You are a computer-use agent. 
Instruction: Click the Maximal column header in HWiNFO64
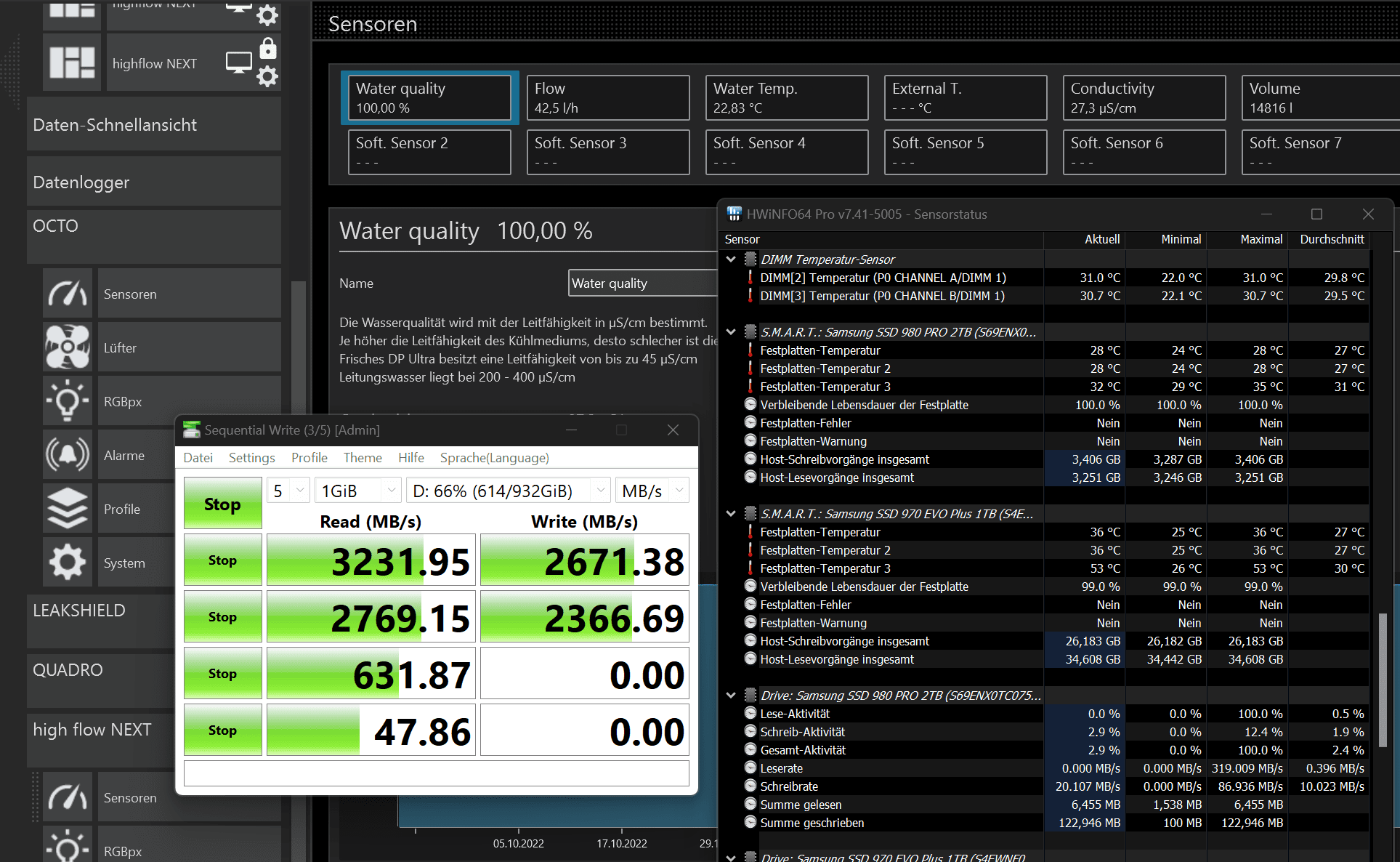point(1247,239)
